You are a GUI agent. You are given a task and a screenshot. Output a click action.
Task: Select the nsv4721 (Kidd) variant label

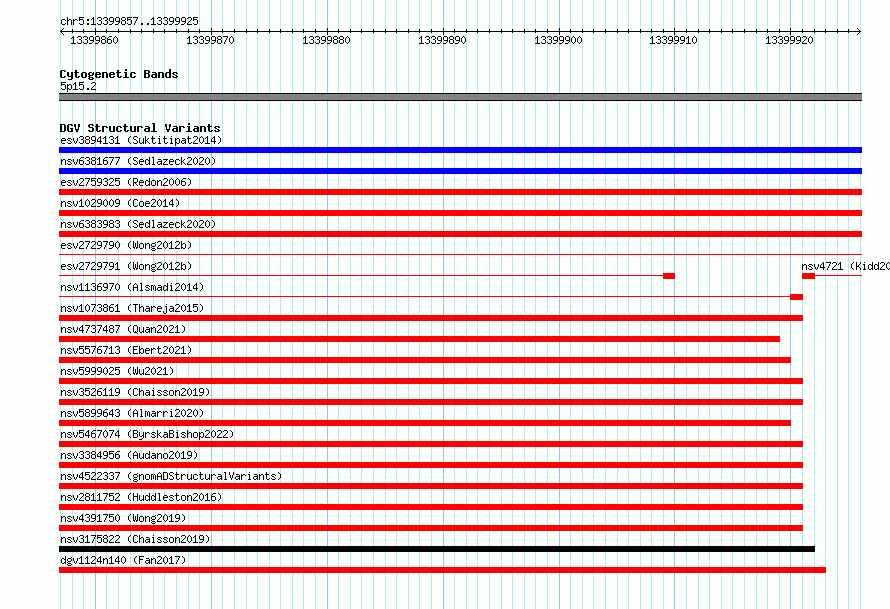(845, 266)
